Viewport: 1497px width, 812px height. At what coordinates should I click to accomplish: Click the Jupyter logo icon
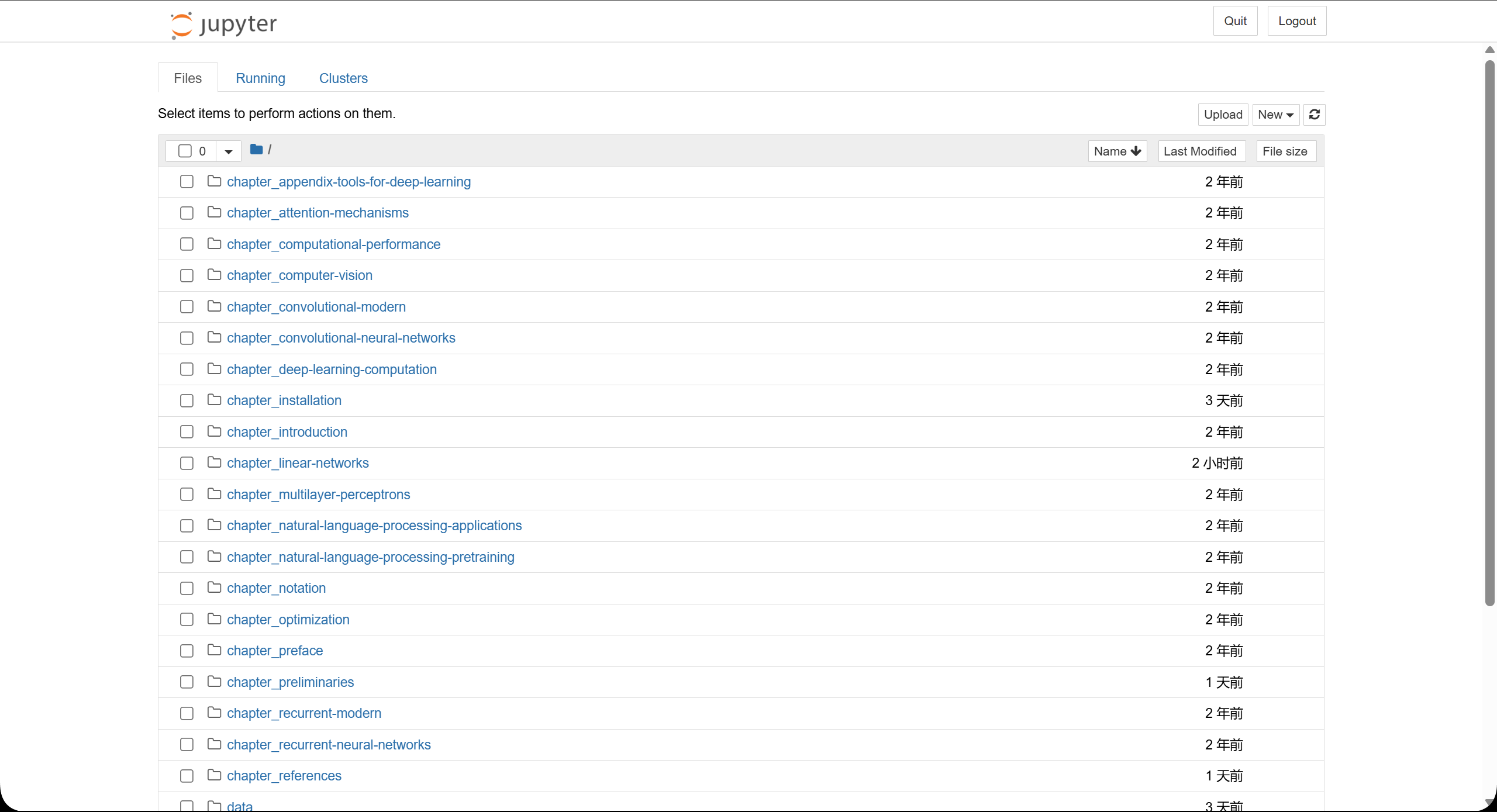(x=181, y=25)
